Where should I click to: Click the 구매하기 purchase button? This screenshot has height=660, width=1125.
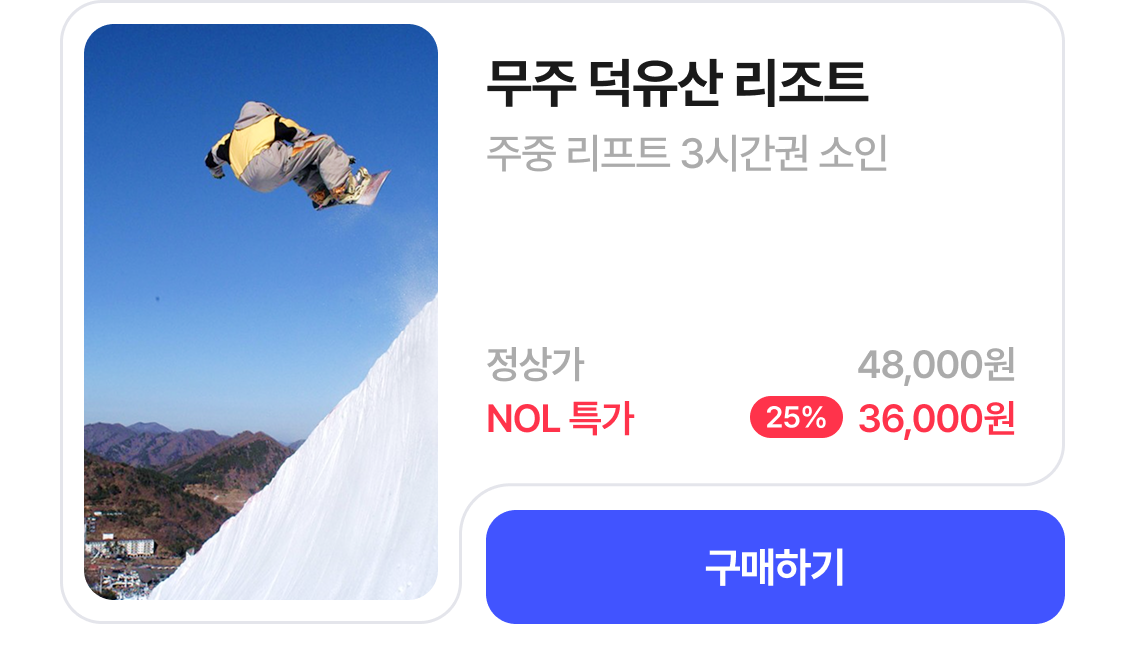click(775, 567)
